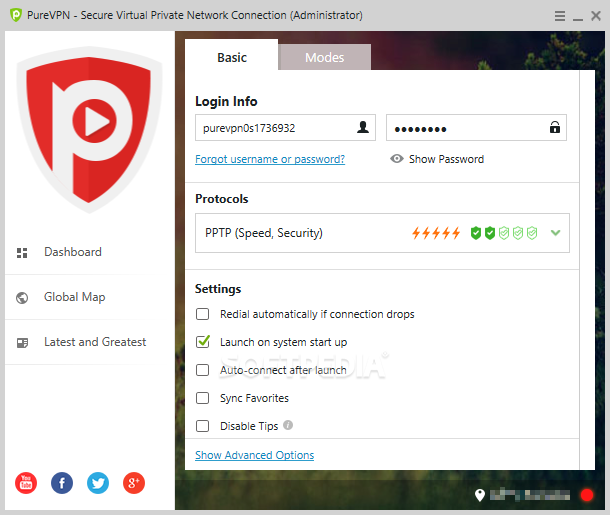Click Show Advanced Options link
This screenshot has height=515, width=610.
click(x=254, y=455)
